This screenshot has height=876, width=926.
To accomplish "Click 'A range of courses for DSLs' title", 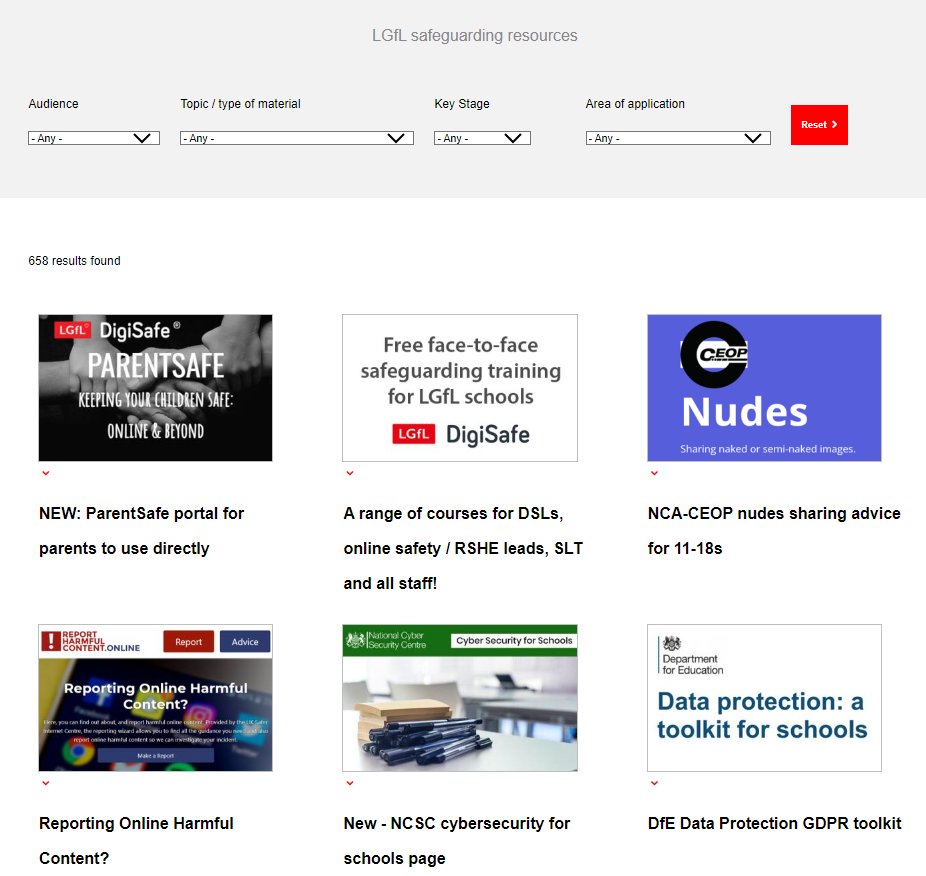I will pyautogui.click(x=463, y=548).
